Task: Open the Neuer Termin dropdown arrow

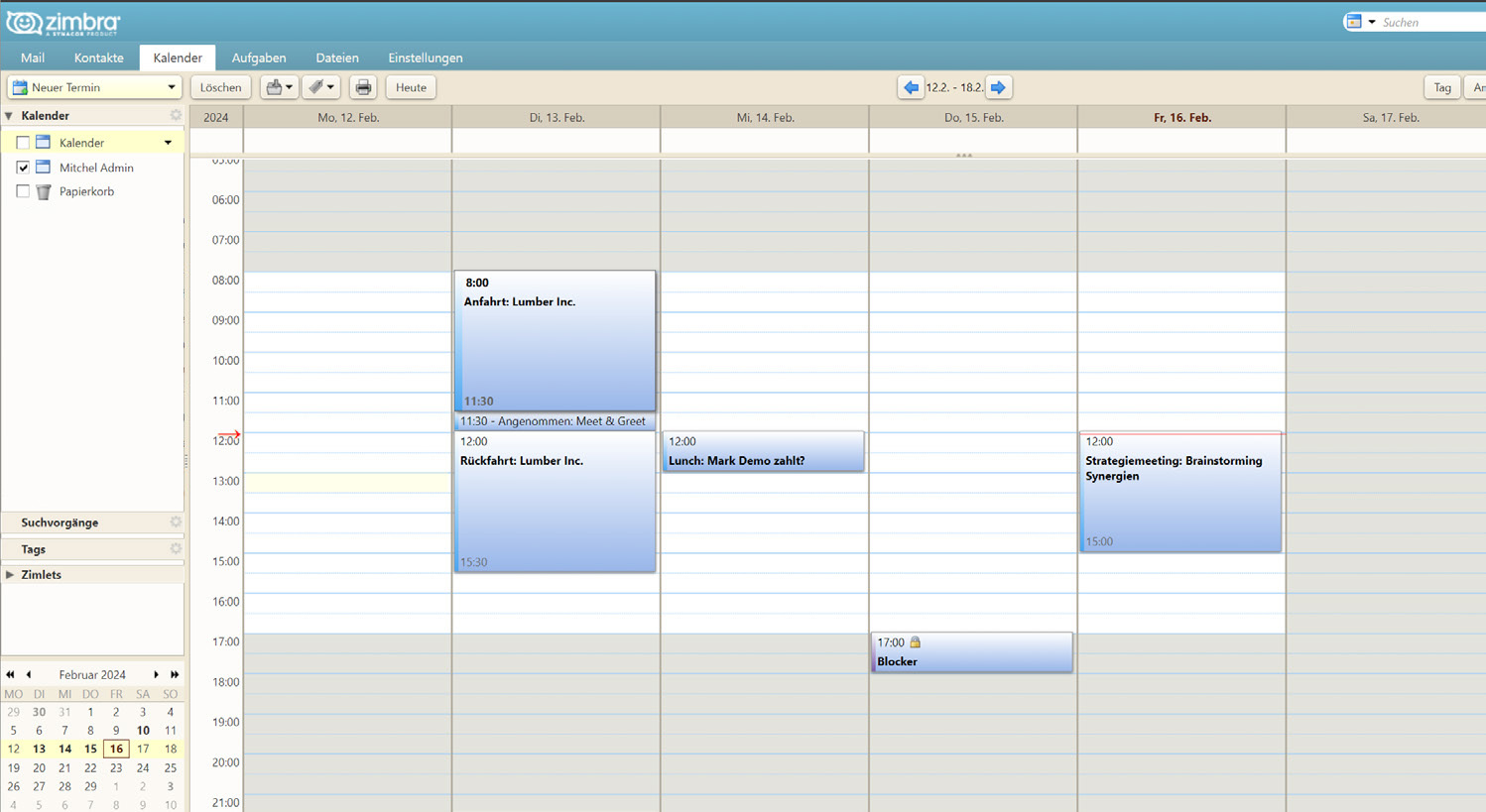Action: click(x=171, y=87)
